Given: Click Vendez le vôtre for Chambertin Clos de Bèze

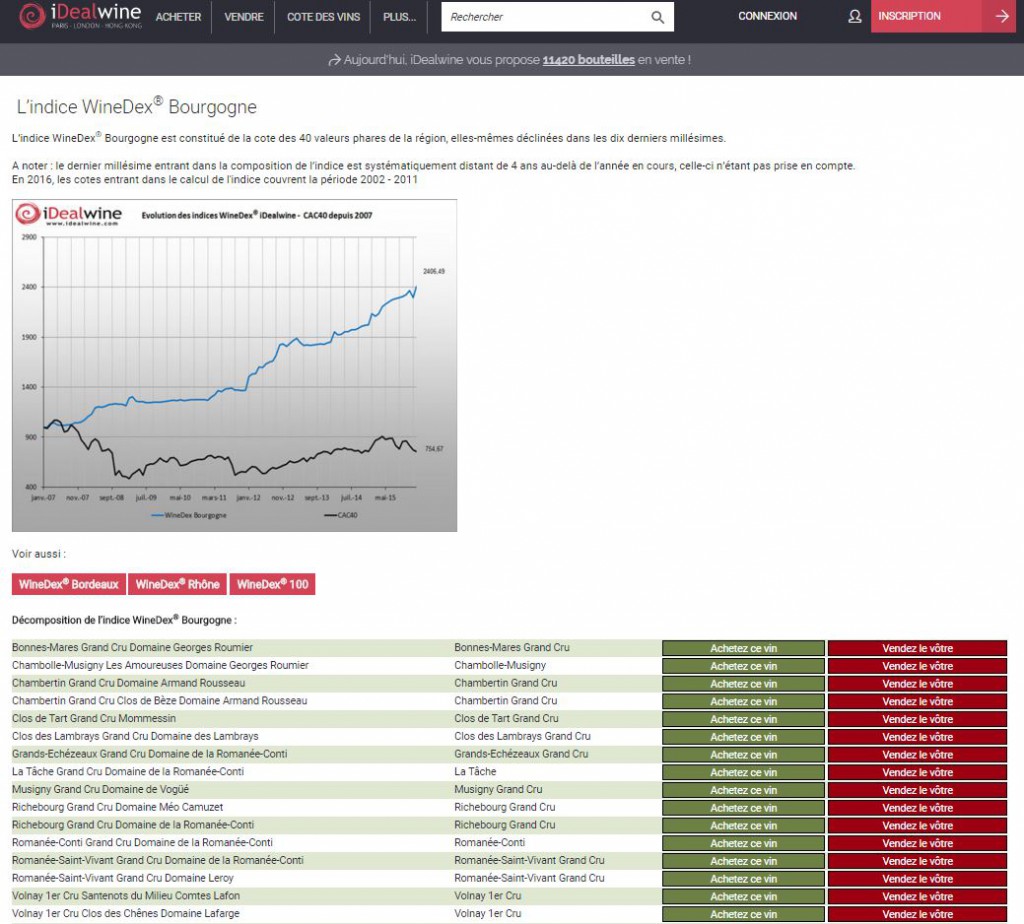Looking at the screenshot, I should pos(918,701).
